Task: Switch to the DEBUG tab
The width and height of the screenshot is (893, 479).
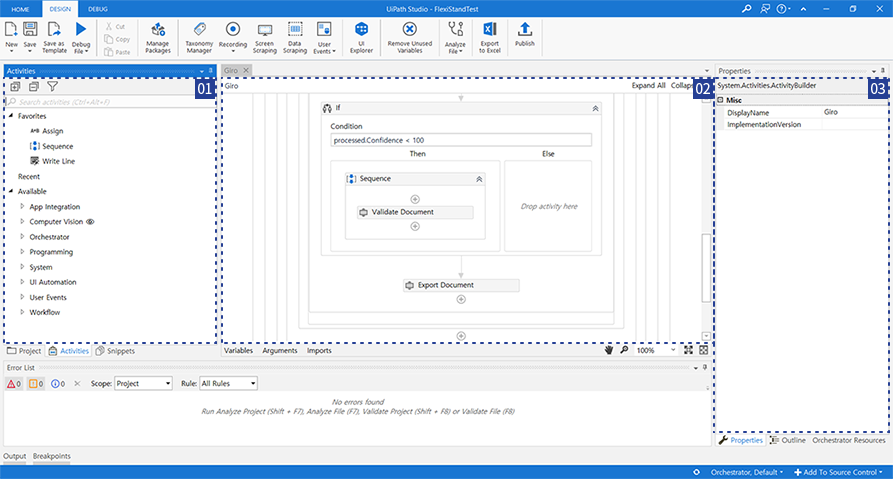Action: click(x=97, y=9)
